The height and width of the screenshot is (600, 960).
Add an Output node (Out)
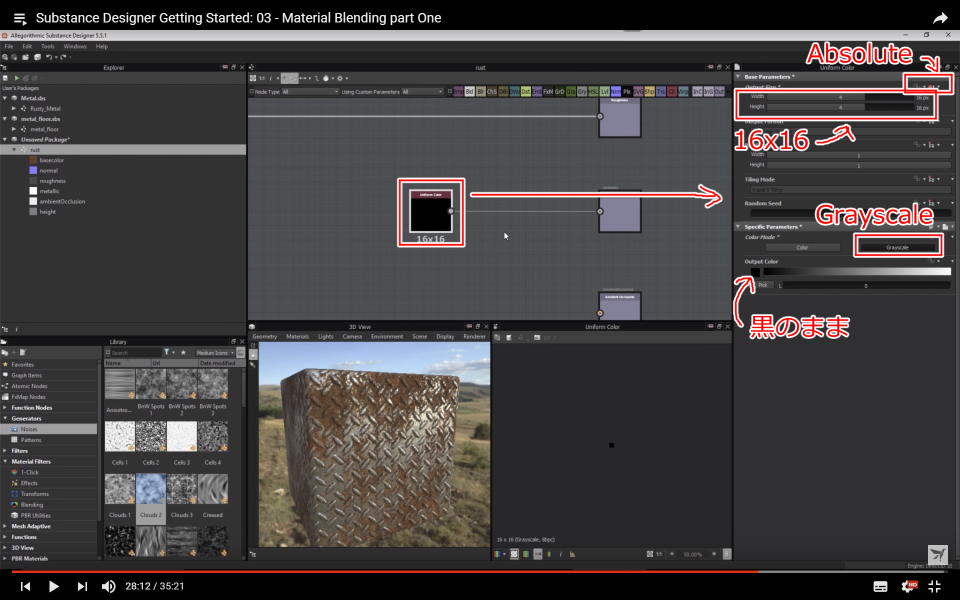tap(719, 92)
